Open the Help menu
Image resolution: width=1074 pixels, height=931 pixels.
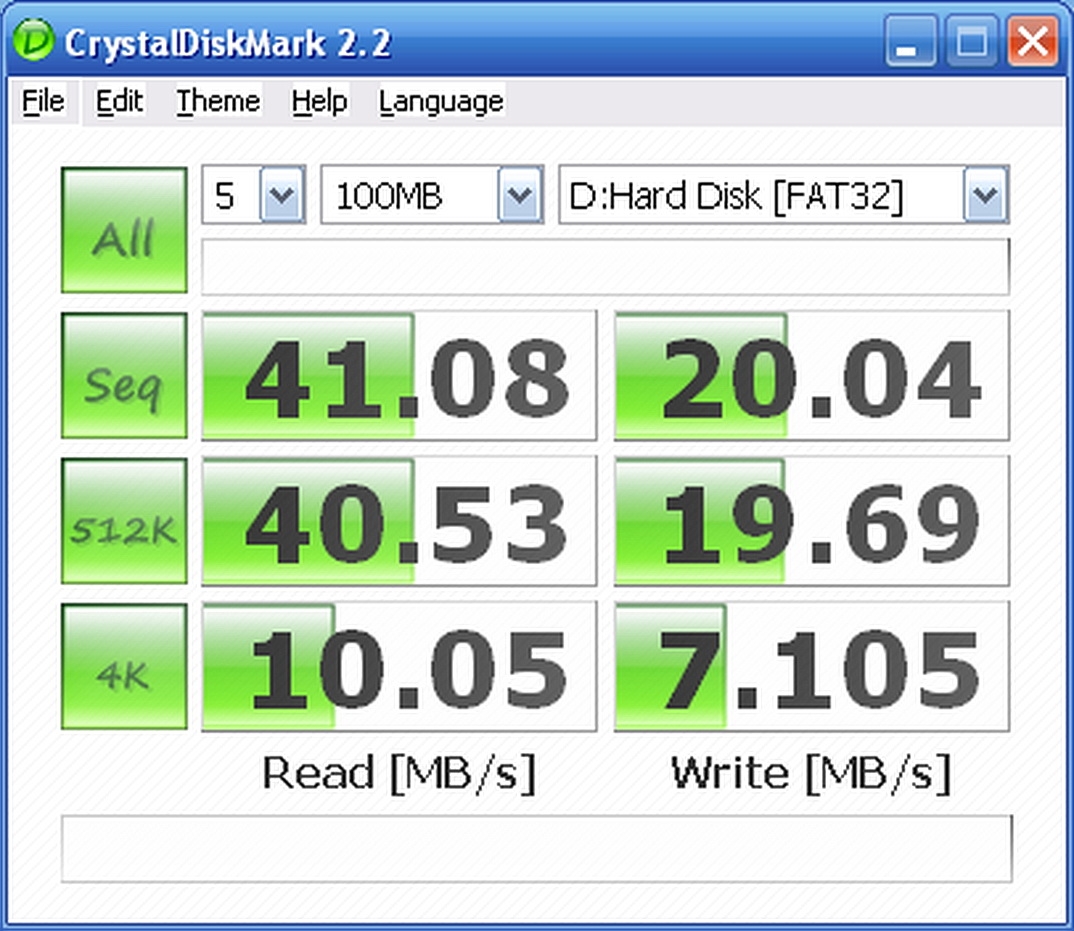319,101
